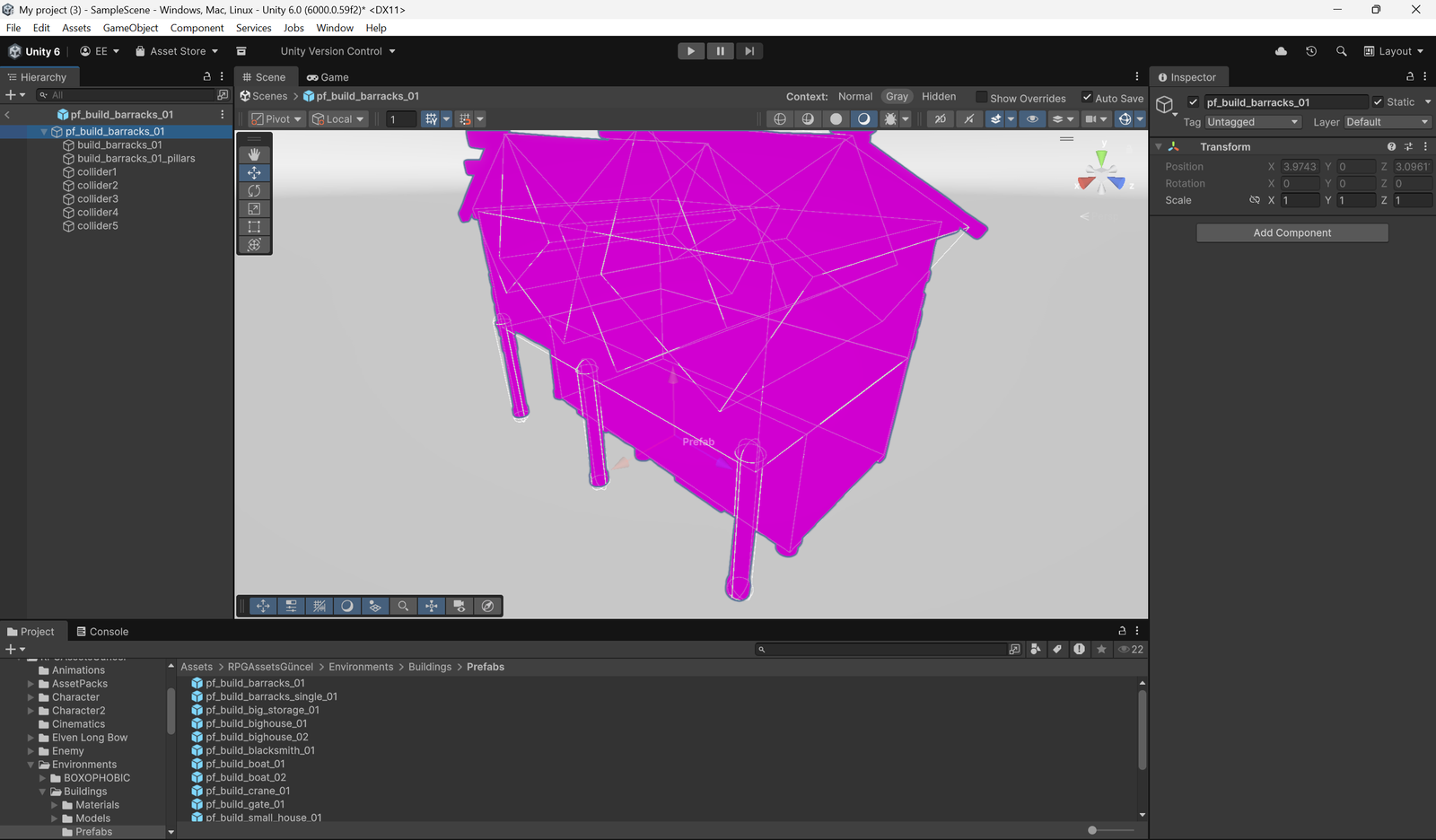The width and height of the screenshot is (1436, 840).
Task: Set context to Hidden
Action: pyautogui.click(x=938, y=97)
